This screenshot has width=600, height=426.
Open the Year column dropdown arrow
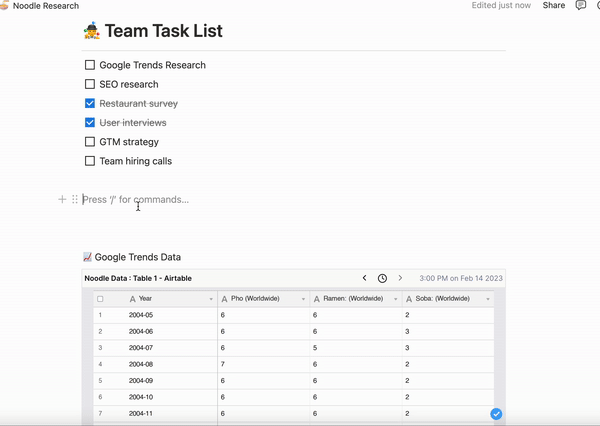click(211, 299)
